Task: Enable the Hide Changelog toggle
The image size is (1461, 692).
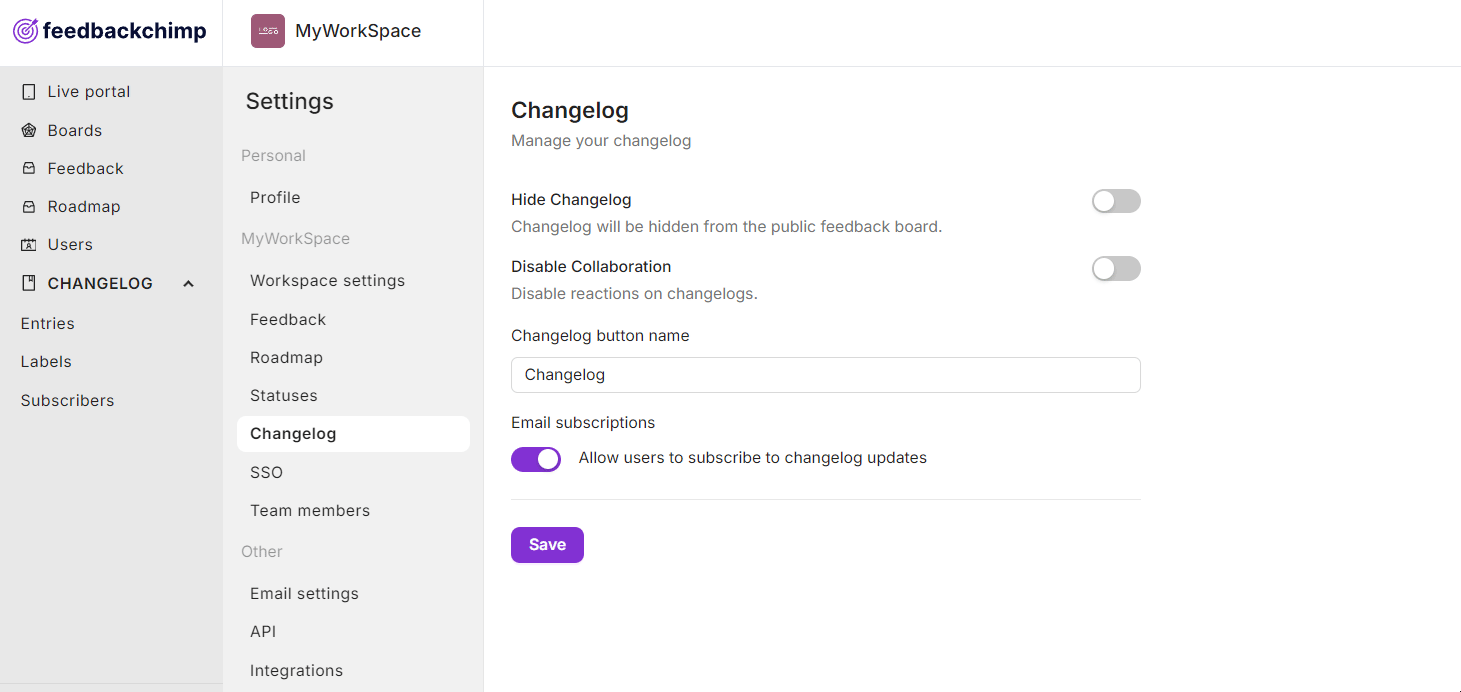Action: tap(1116, 201)
